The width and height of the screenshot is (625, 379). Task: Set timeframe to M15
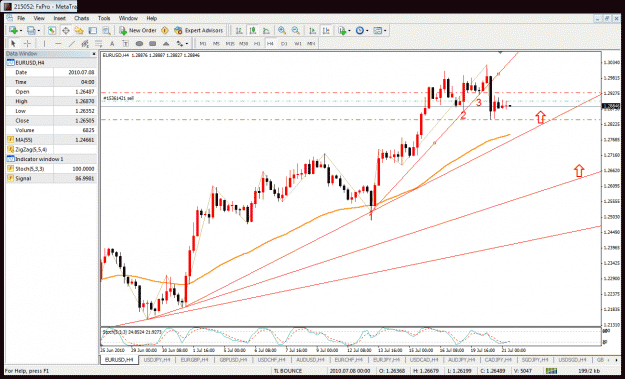tap(230, 43)
